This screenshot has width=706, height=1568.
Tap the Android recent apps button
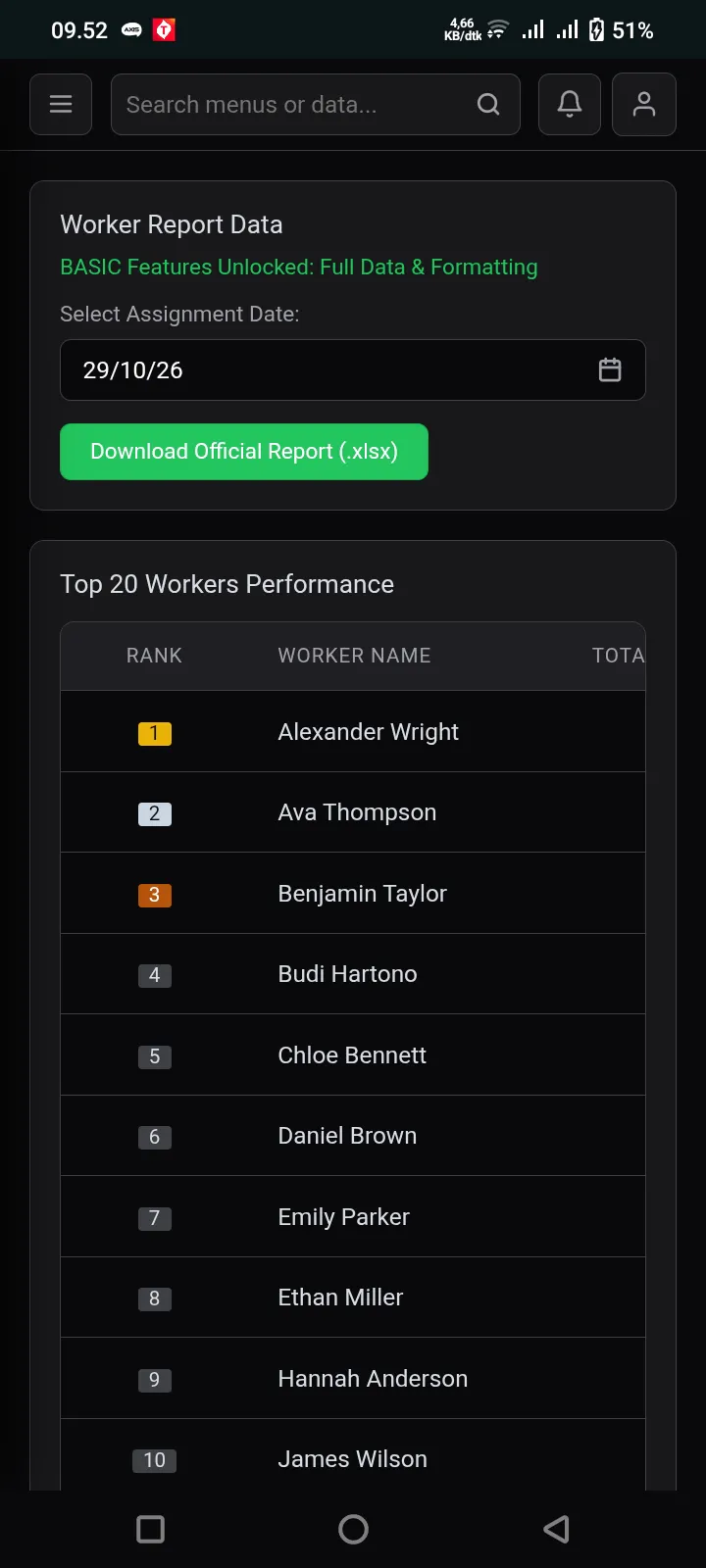pos(150,1529)
